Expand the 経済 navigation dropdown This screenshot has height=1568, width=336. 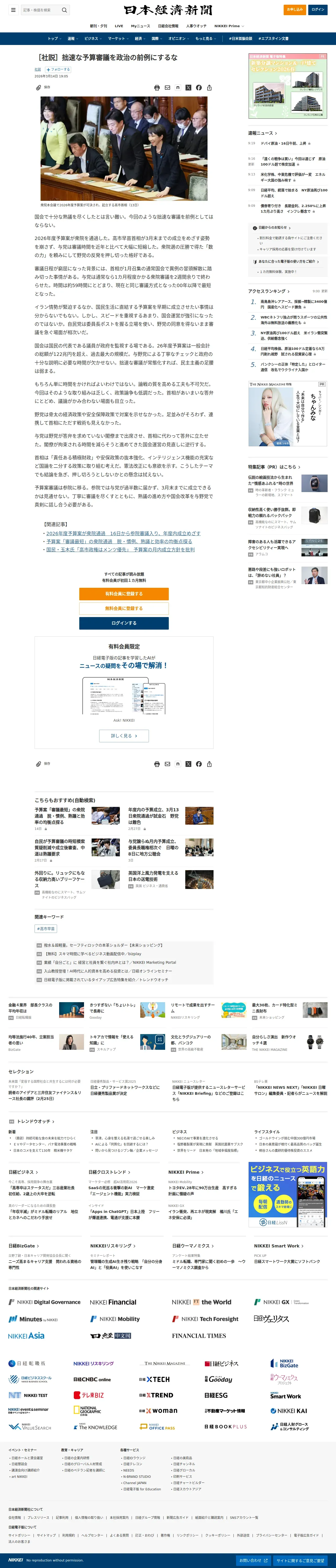pyautogui.click(x=140, y=38)
